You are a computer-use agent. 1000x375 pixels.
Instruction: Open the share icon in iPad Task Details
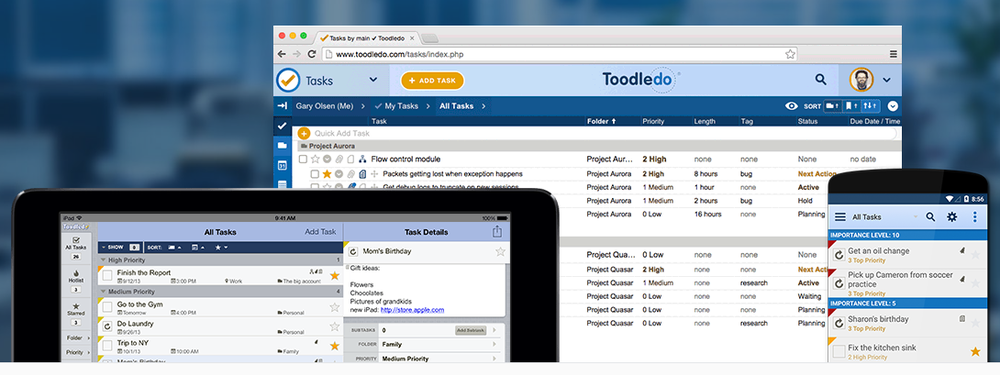[x=497, y=232]
